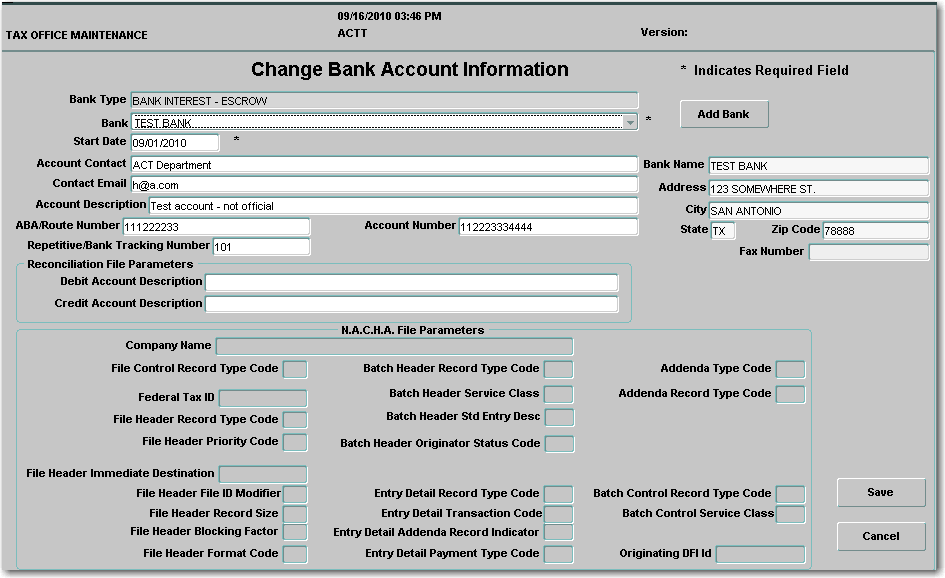Screen dimensions: 945x578
Task: Select the Account Contact field
Action: 384,165
